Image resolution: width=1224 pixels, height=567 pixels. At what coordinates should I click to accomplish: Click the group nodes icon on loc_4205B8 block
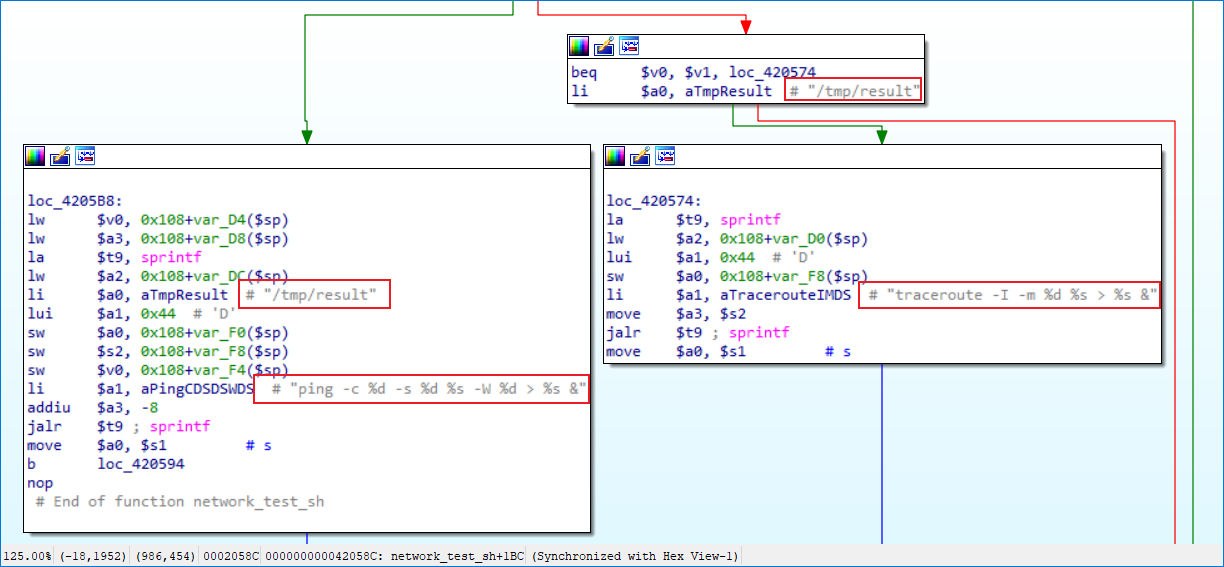pyautogui.click(x=85, y=156)
